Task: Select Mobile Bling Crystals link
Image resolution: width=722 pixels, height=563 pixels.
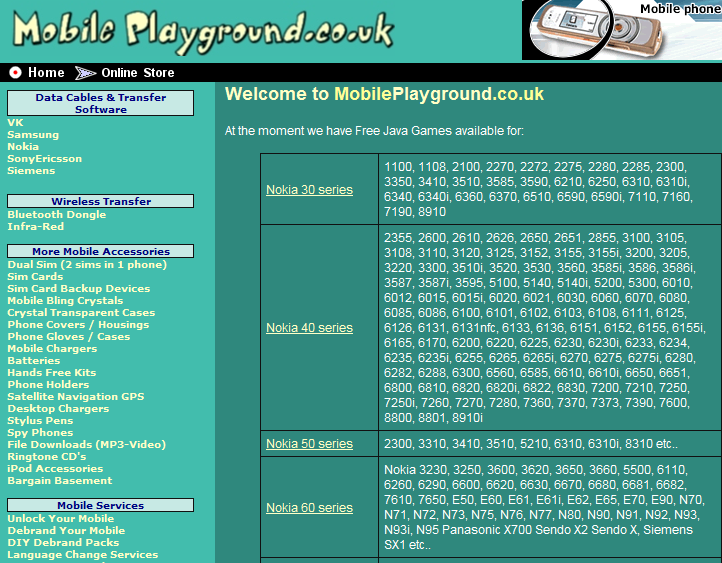Action: [65, 300]
